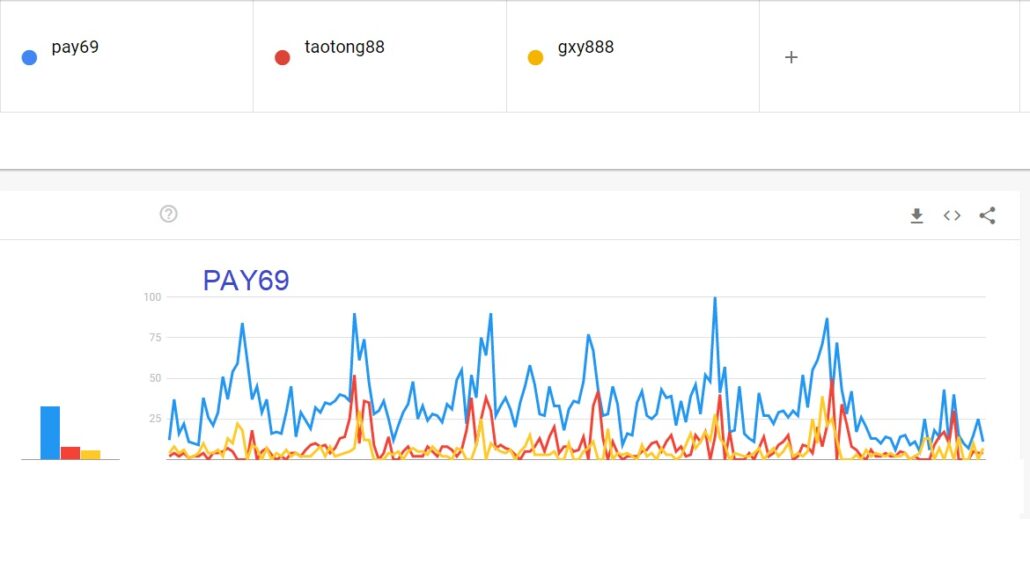Click the 50 y-axis label
This screenshot has width=1030, height=570.
point(155,378)
